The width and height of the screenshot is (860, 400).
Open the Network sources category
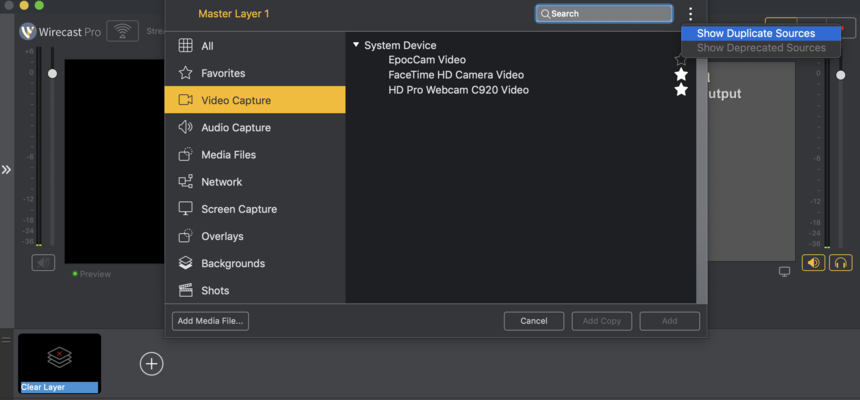pyautogui.click(x=255, y=182)
